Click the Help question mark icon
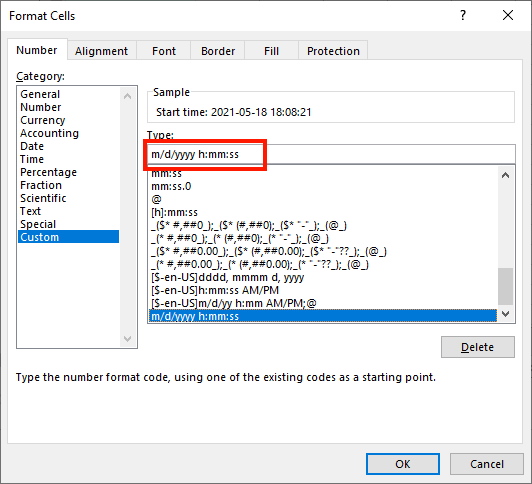The width and height of the screenshot is (532, 484). click(x=463, y=15)
